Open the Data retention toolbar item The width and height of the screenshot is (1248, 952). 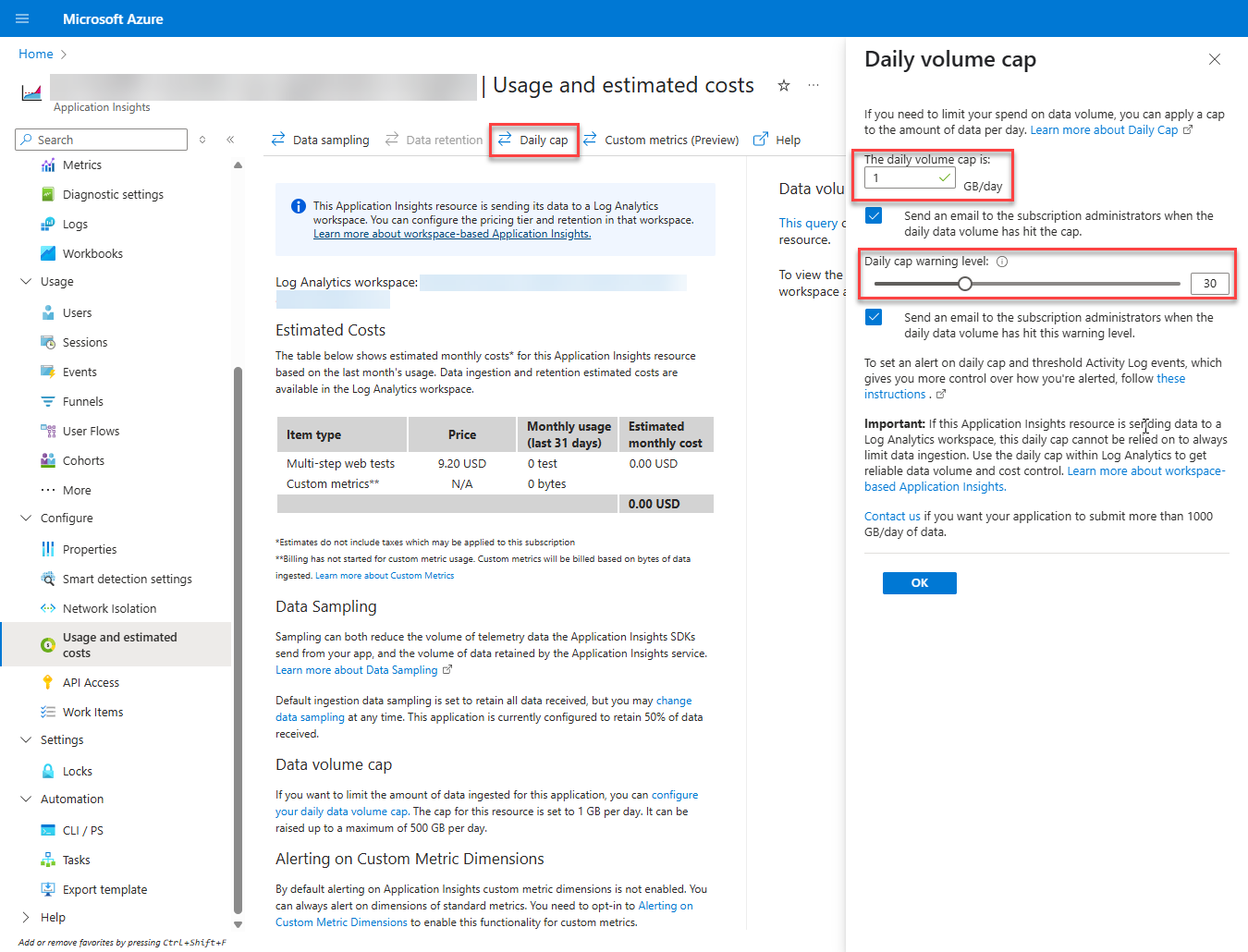434,140
